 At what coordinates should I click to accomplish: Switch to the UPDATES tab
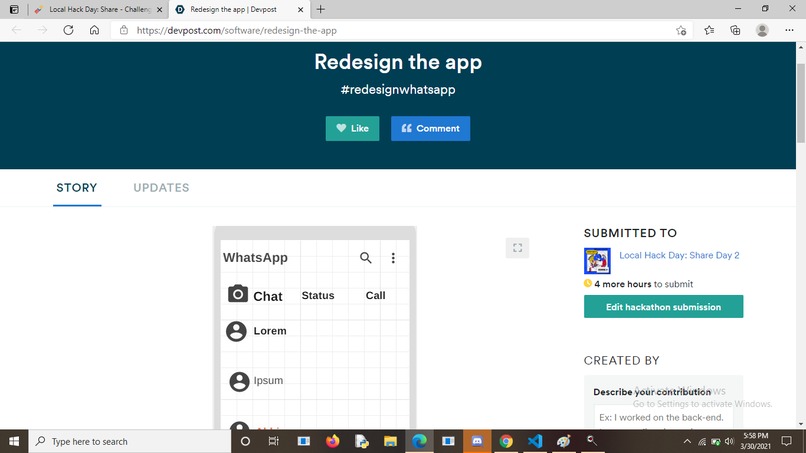click(x=161, y=188)
